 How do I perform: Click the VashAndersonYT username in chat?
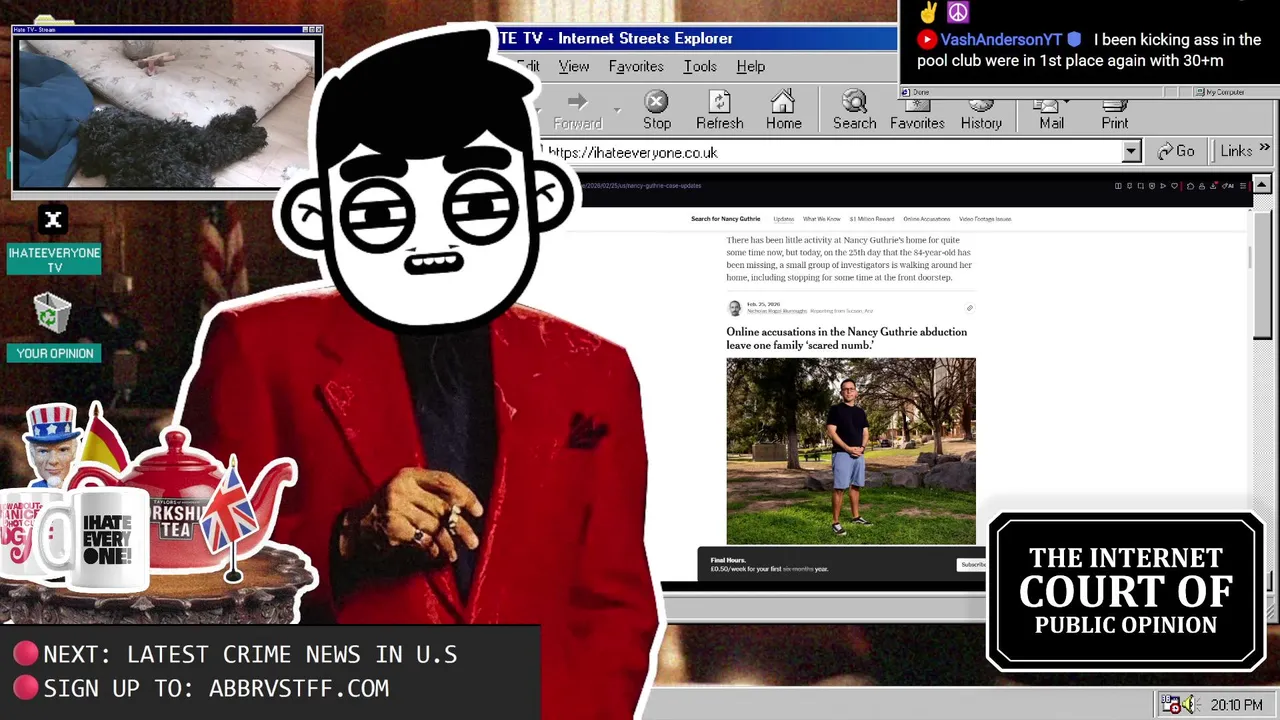coord(1001,40)
